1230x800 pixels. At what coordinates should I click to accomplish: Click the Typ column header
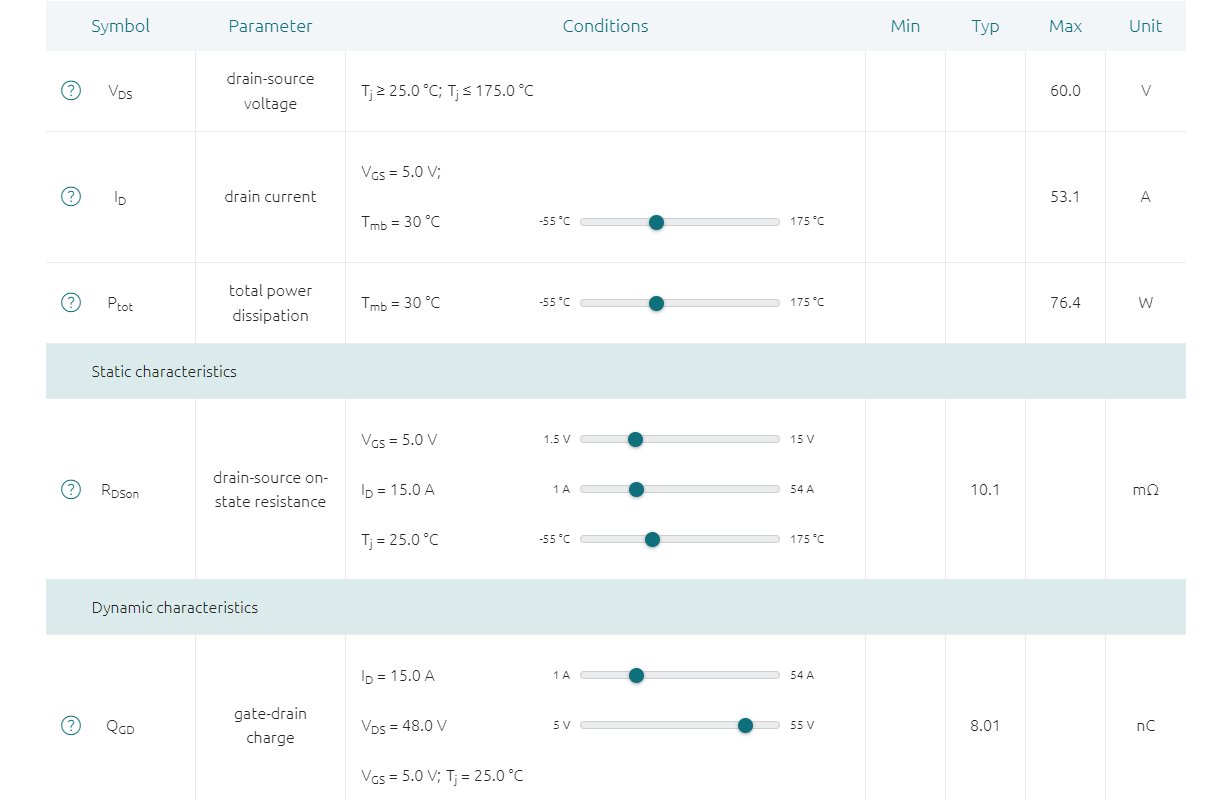pyautogui.click(x=985, y=26)
